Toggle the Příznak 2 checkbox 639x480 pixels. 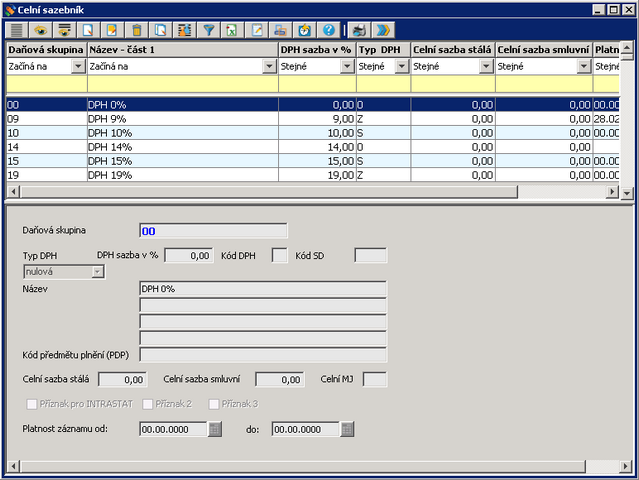pos(148,404)
